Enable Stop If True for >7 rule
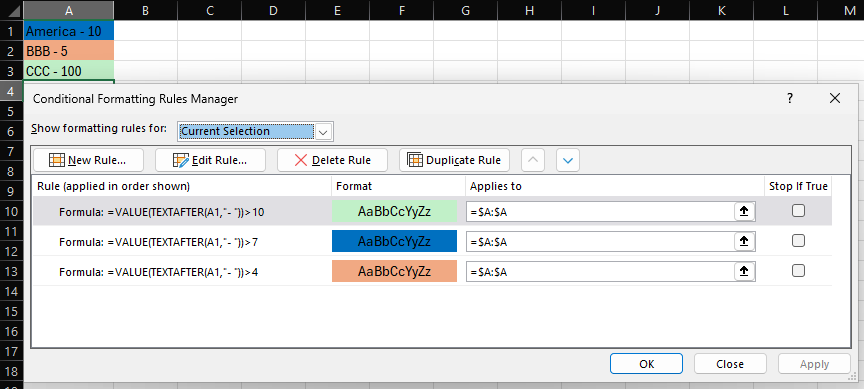This screenshot has width=864, height=389. coord(798,241)
